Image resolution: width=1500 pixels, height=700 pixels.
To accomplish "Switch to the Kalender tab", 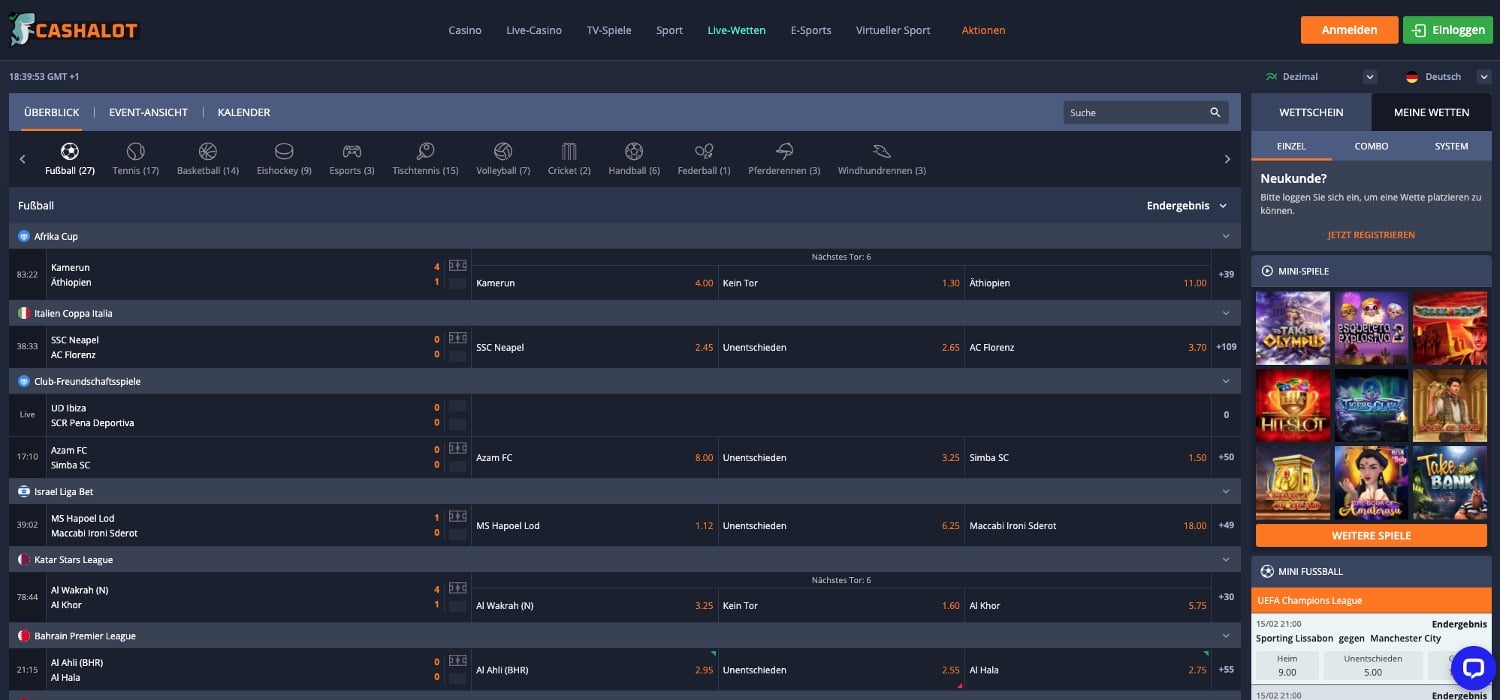I will pos(244,113).
